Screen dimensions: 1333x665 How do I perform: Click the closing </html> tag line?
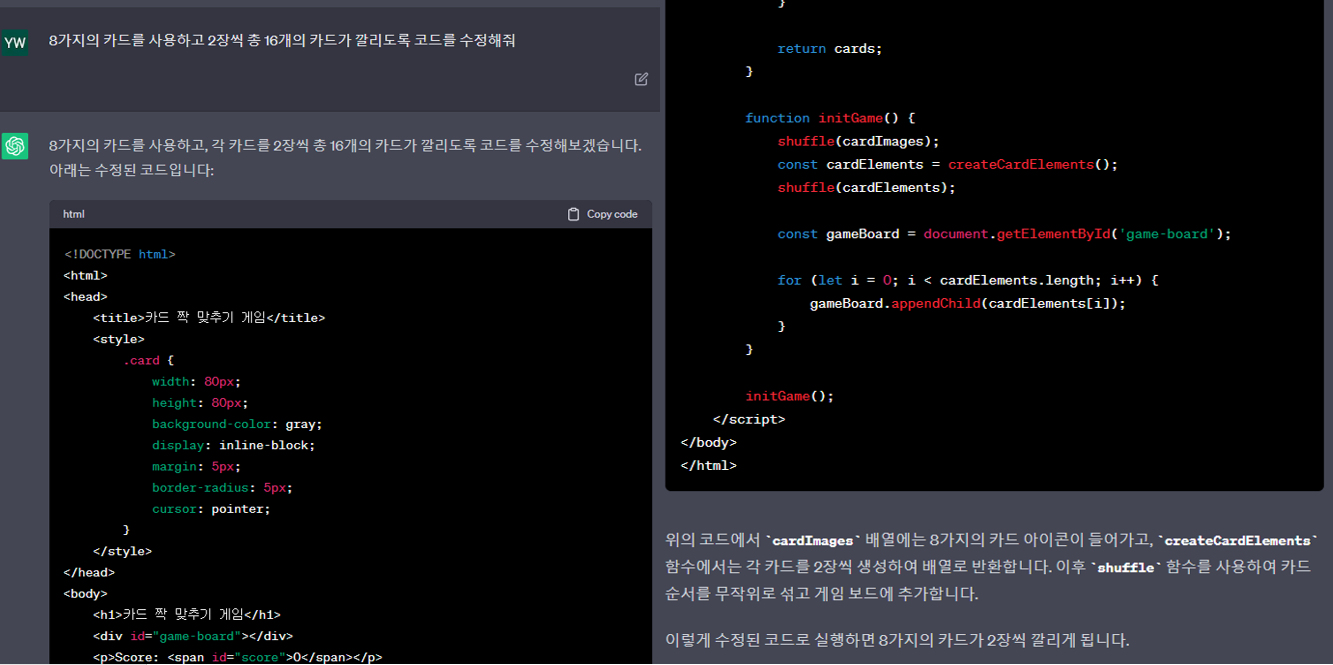(x=708, y=465)
